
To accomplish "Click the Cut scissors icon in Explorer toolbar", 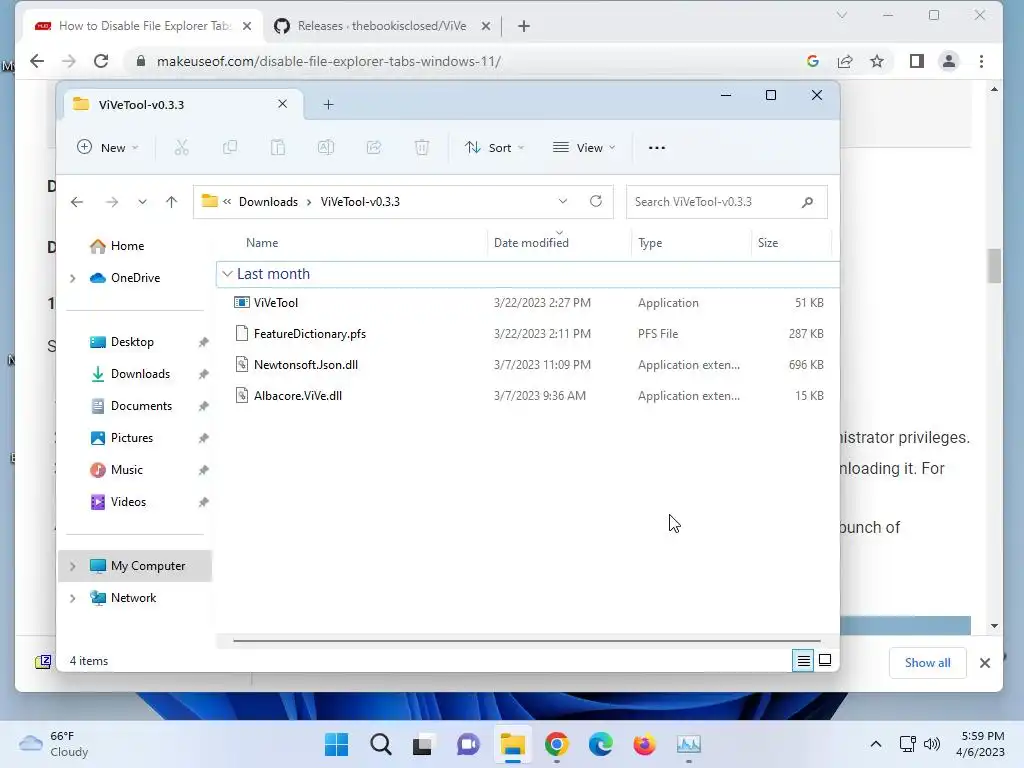I will tap(182, 148).
